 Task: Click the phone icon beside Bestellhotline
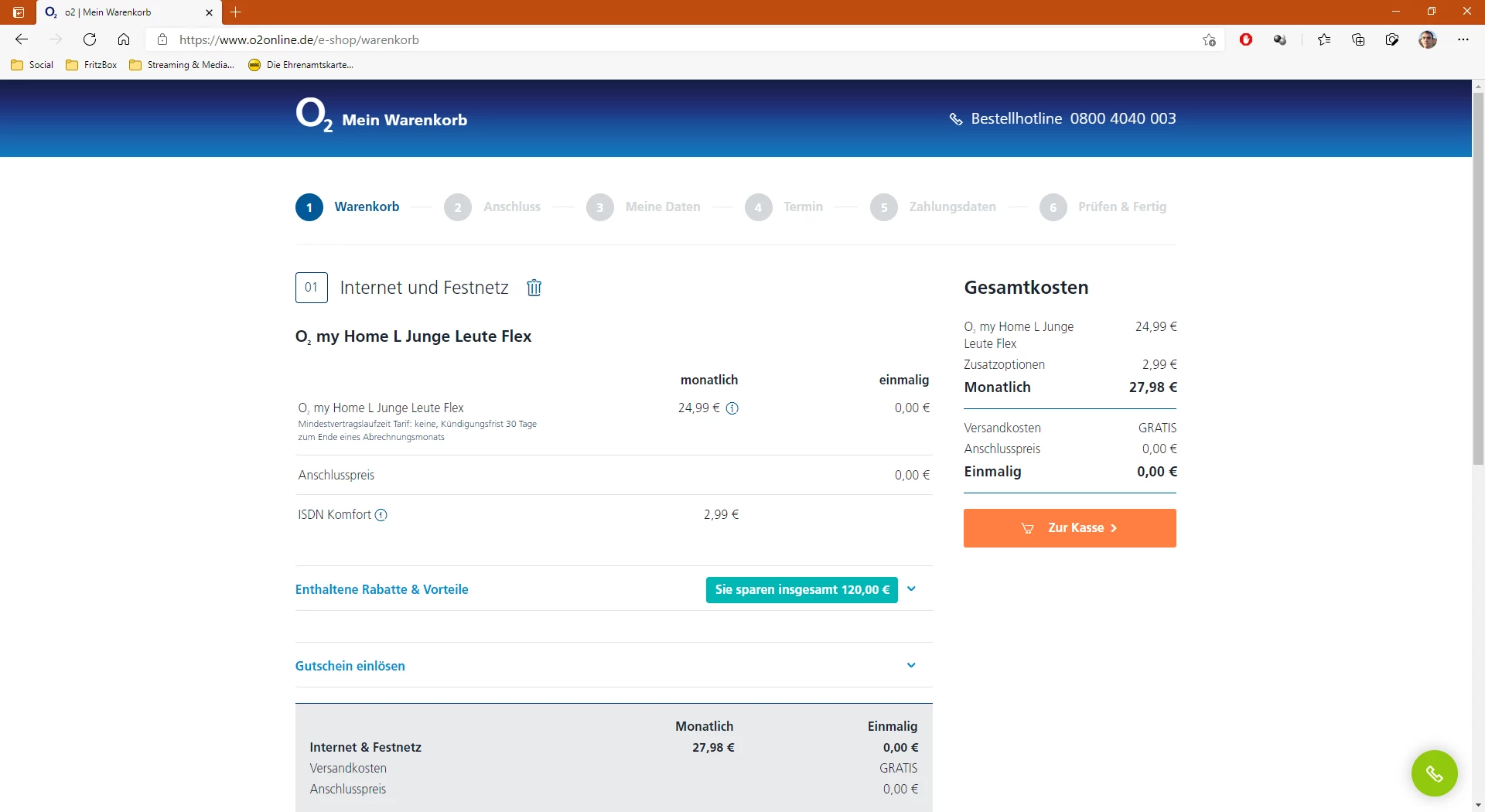(x=956, y=119)
